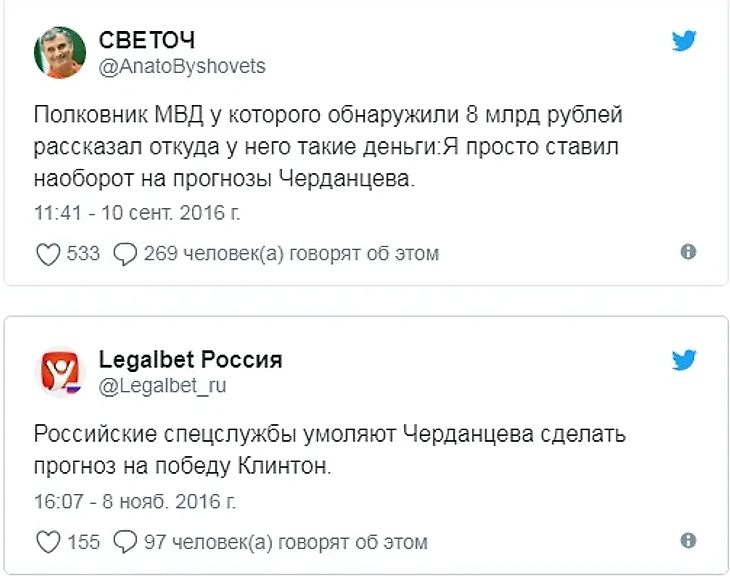Viewport: 730px width, 578px height.
Task: View the 269 человек(а) говорят об этом link
Action: pyautogui.click(x=291, y=254)
